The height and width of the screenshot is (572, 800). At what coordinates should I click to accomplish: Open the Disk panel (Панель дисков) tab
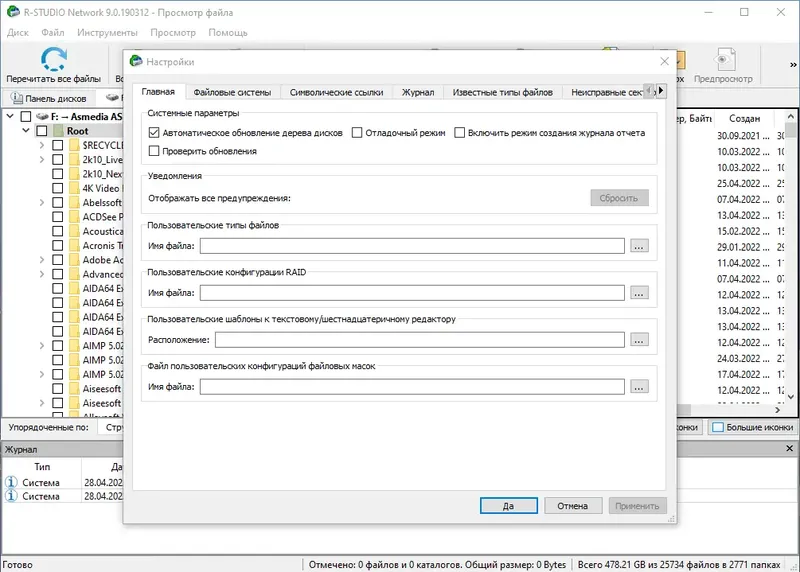point(48,98)
